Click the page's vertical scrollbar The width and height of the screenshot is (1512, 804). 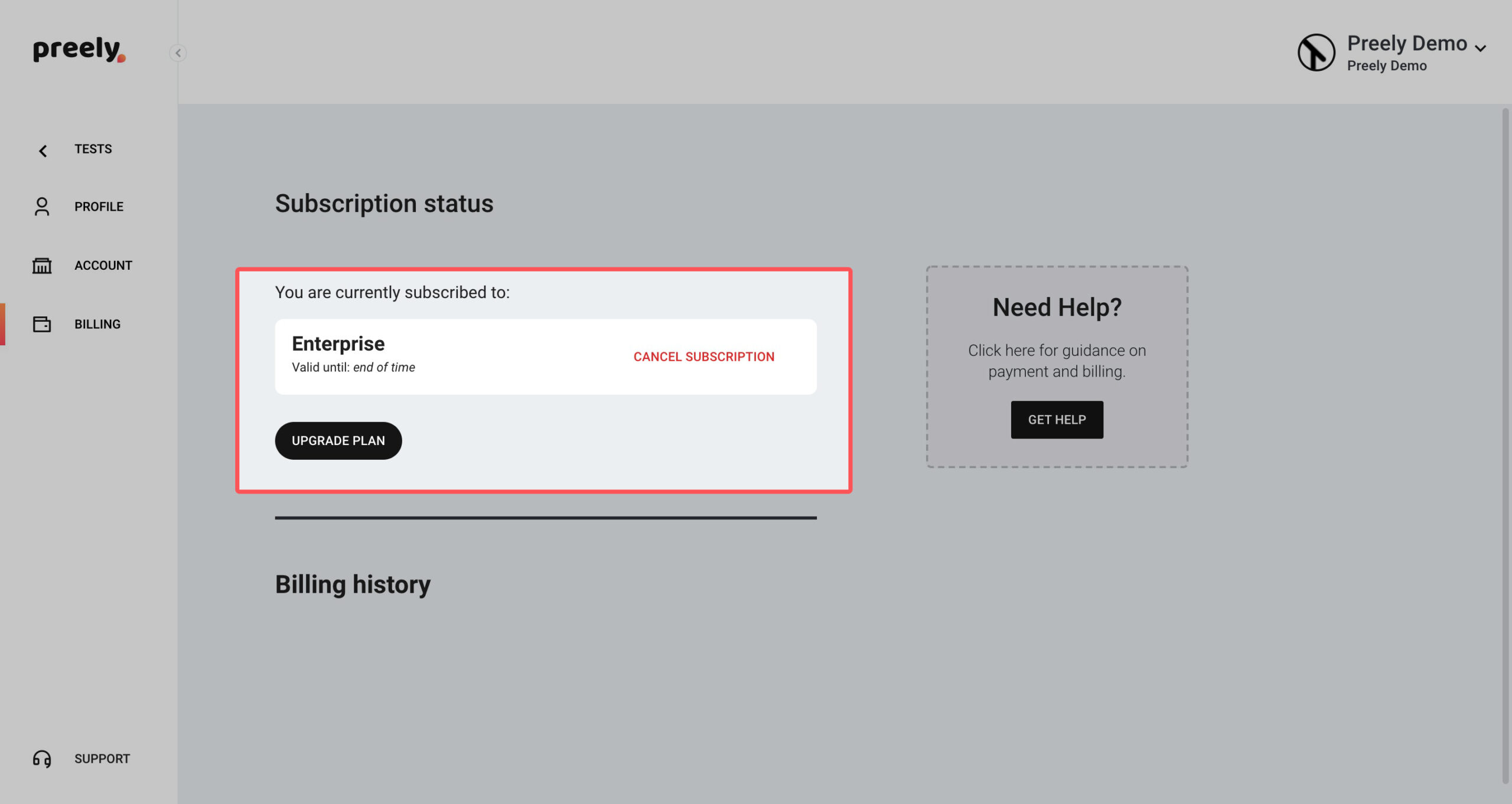coord(1506,446)
